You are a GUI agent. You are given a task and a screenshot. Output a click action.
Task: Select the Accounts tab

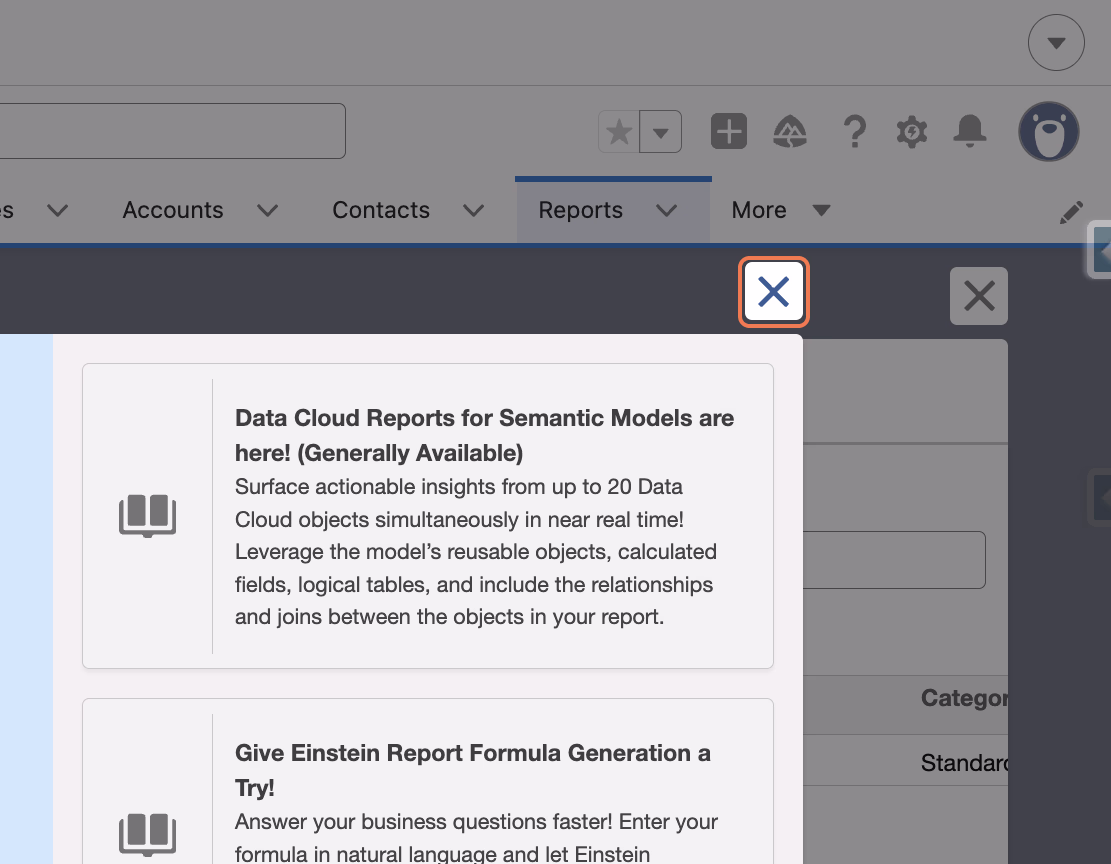click(x=173, y=210)
